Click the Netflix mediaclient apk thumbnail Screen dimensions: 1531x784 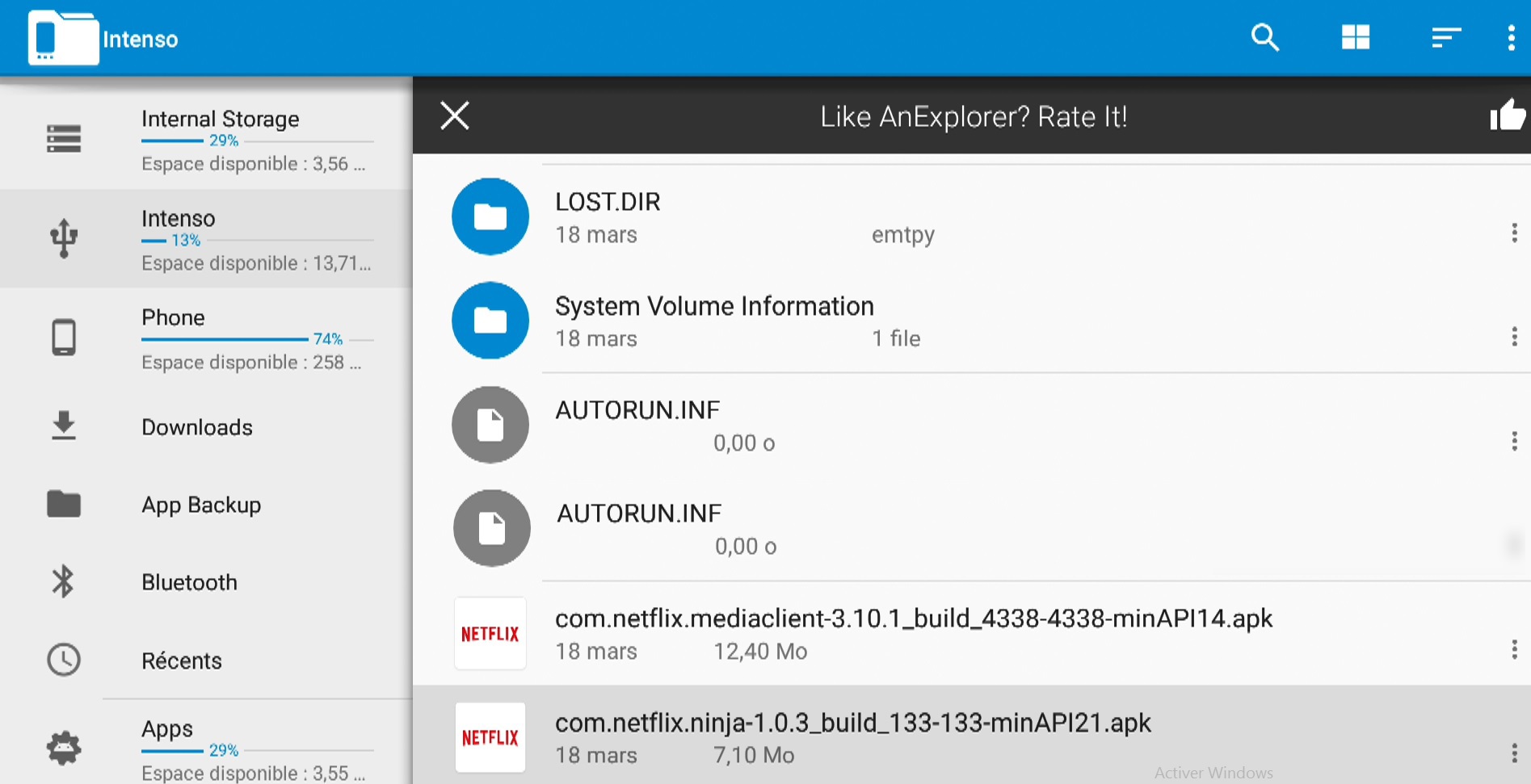(x=490, y=634)
